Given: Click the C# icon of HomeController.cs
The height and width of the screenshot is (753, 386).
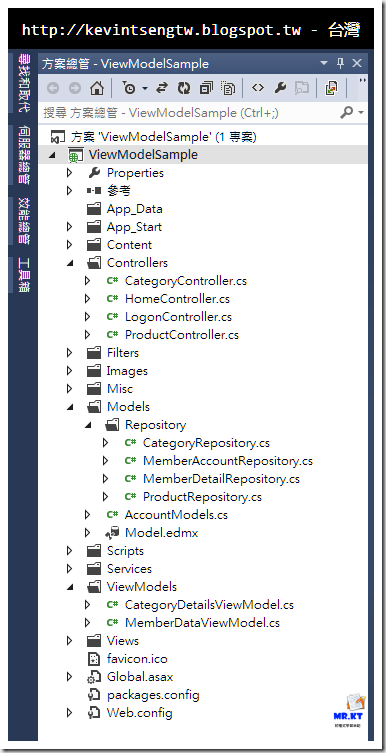Looking at the screenshot, I should pyautogui.click(x=113, y=299).
